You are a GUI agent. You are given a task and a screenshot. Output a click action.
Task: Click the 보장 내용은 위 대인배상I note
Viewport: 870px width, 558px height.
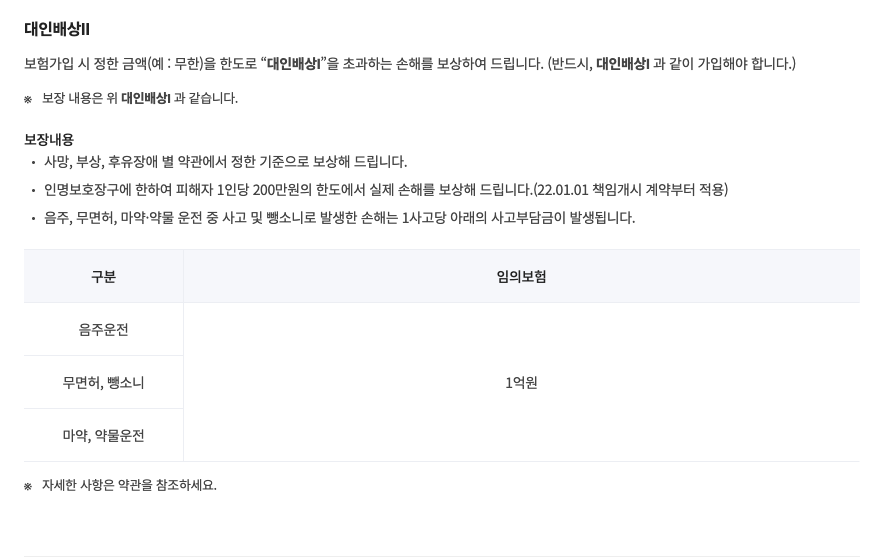click(140, 98)
